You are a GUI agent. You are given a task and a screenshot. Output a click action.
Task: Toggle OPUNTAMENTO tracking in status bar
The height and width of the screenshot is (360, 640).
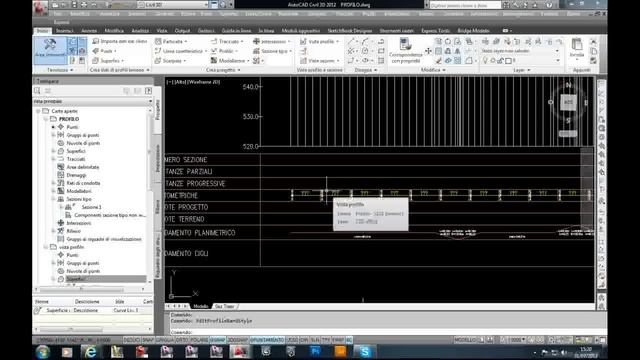coord(267,340)
